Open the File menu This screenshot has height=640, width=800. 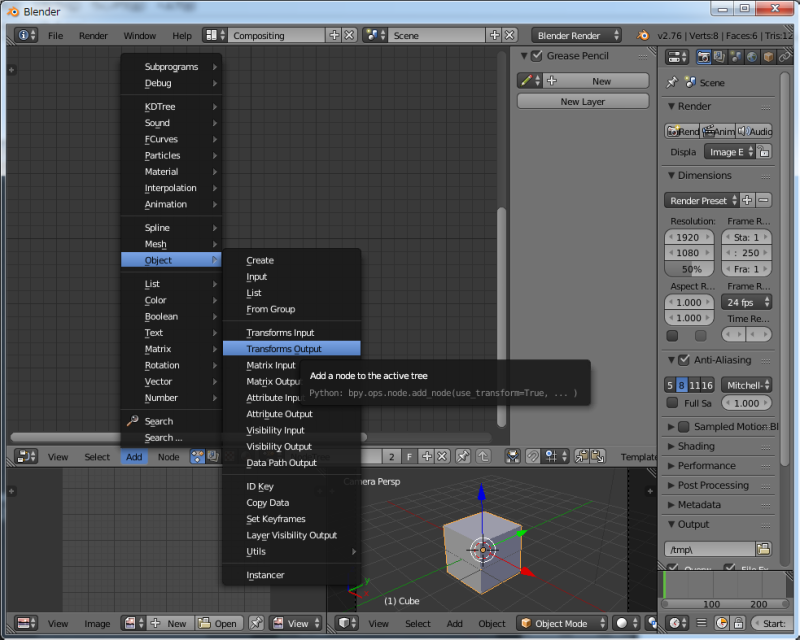(56, 35)
